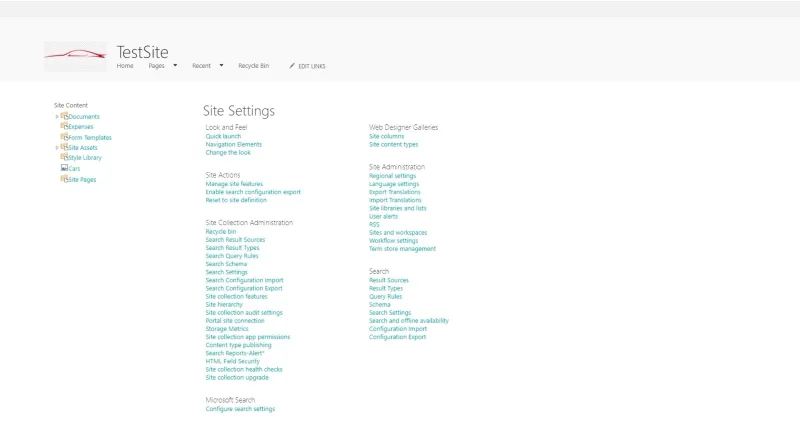Open the Pages dropdown arrow
Viewport: 800px width, 425px height.
[x=175, y=65]
